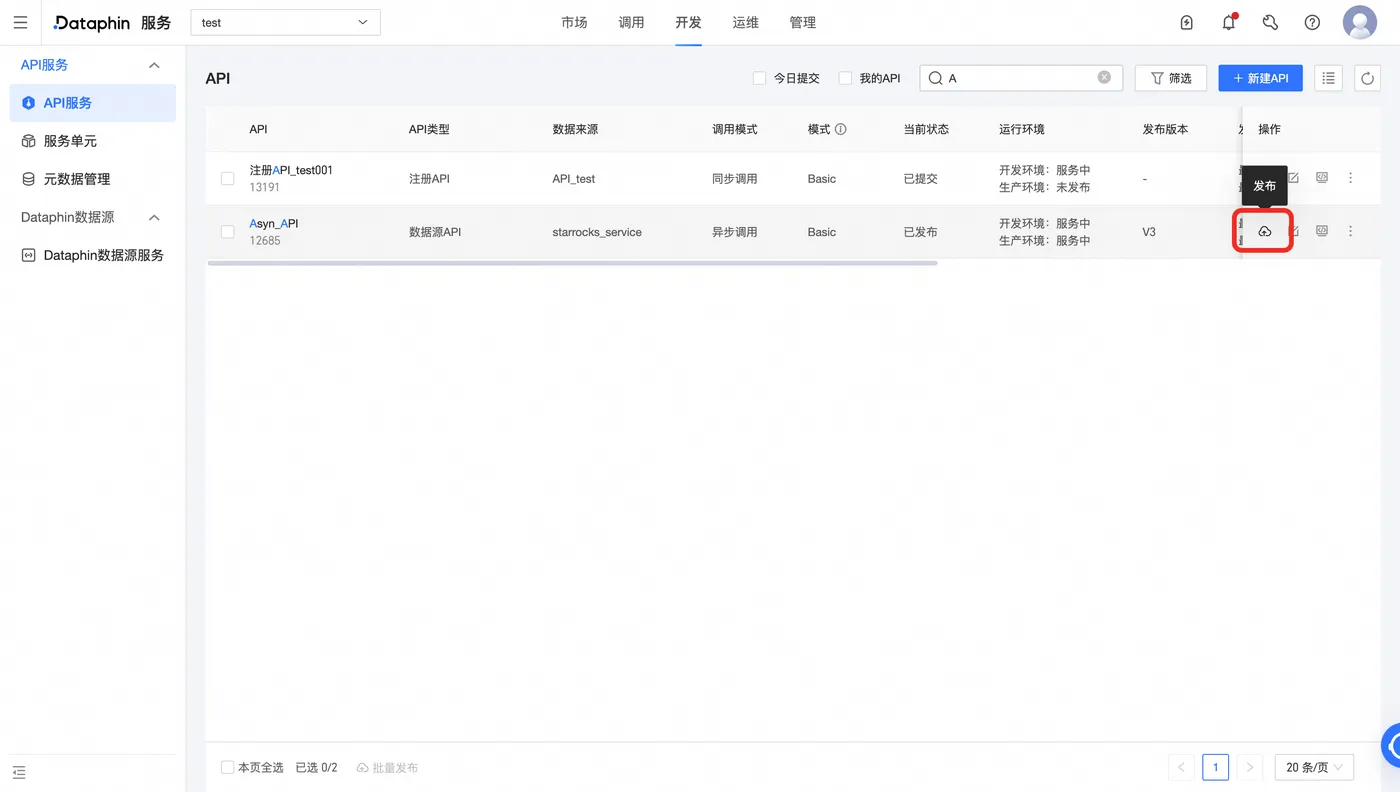Open the 20 条/页 page size dropdown
1400x792 pixels.
coord(1314,768)
